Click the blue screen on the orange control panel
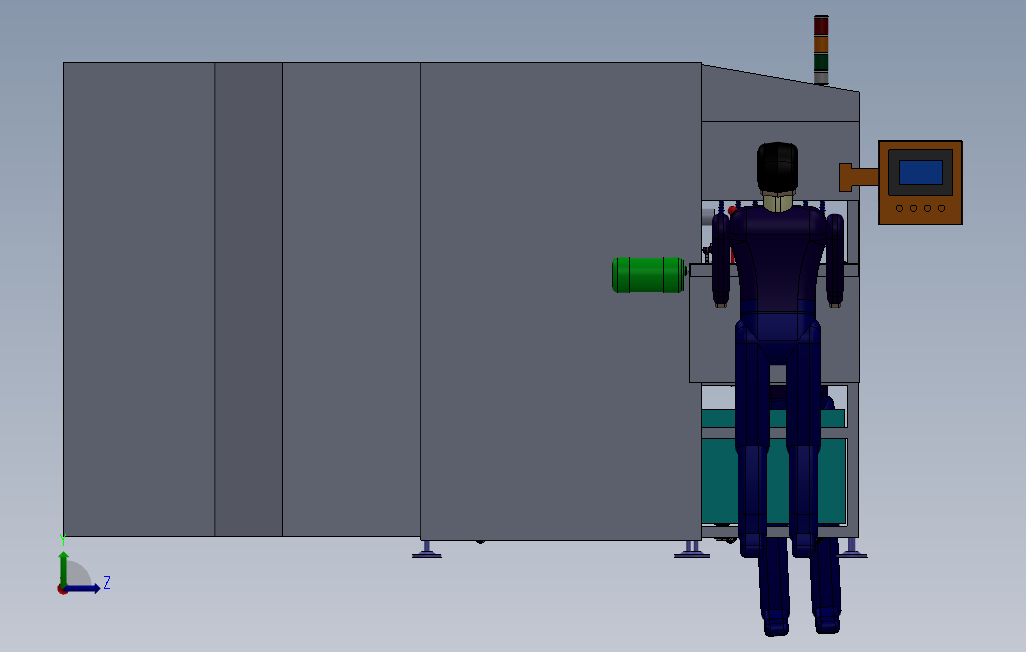Image resolution: width=1026 pixels, height=652 pixels. click(921, 173)
